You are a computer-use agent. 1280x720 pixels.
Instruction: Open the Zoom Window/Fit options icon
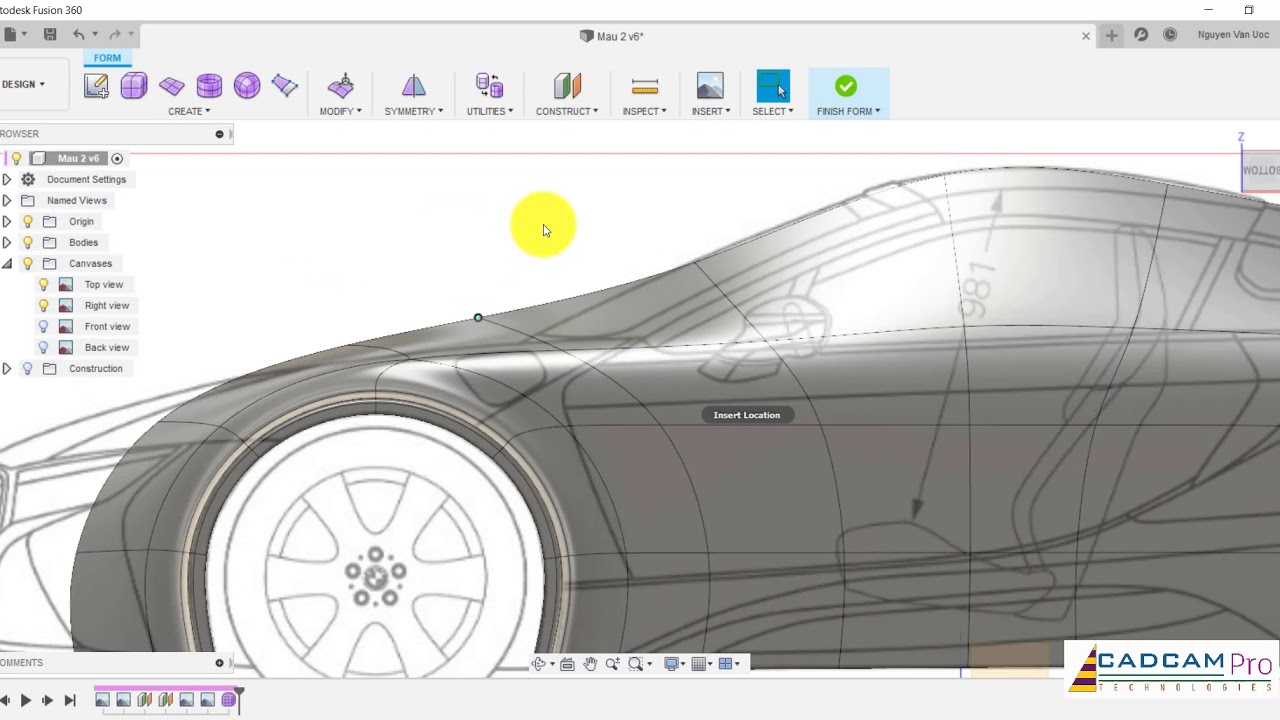[635, 664]
